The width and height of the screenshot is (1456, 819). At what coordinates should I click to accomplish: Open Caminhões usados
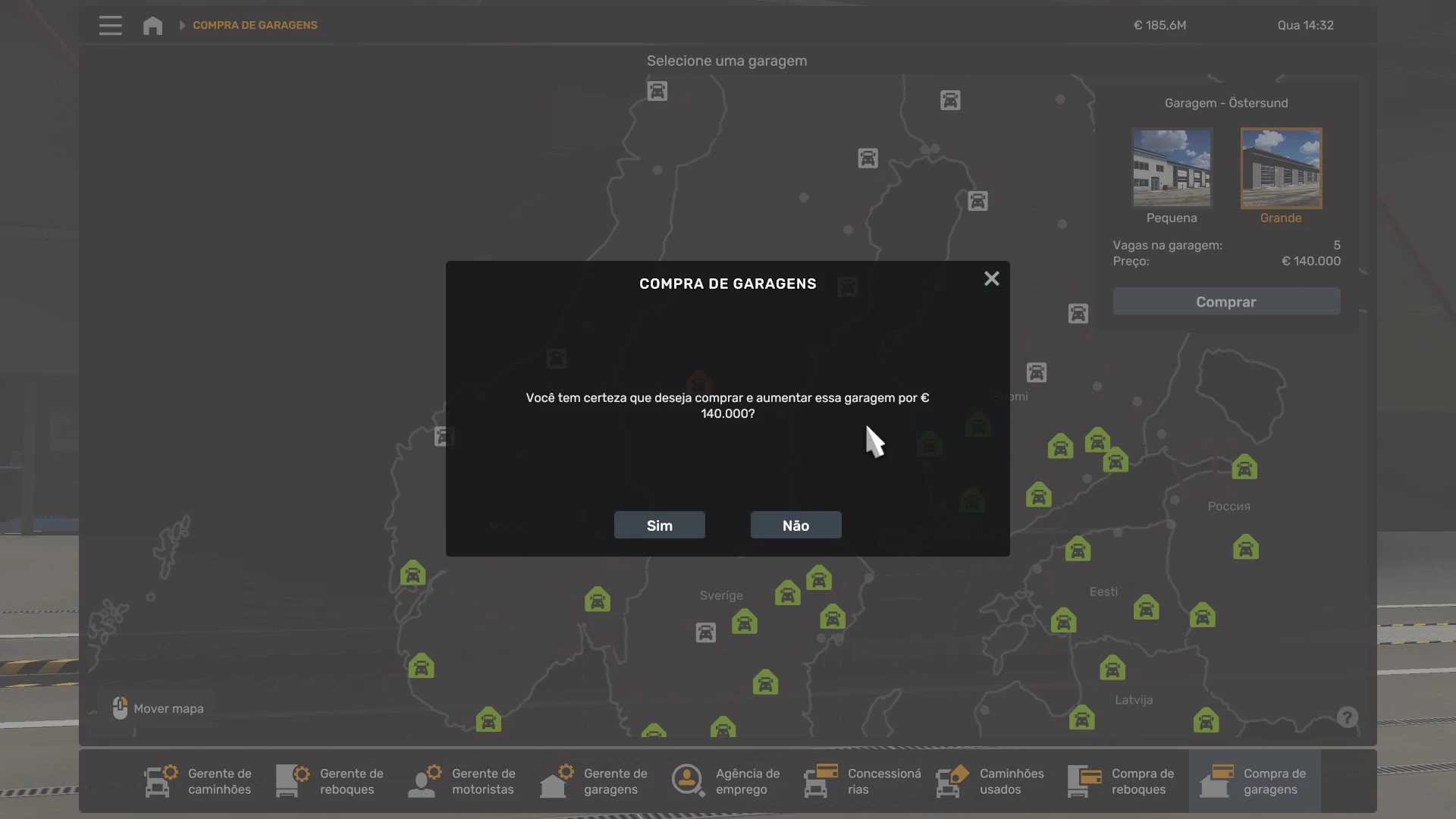(x=990, y=781)
